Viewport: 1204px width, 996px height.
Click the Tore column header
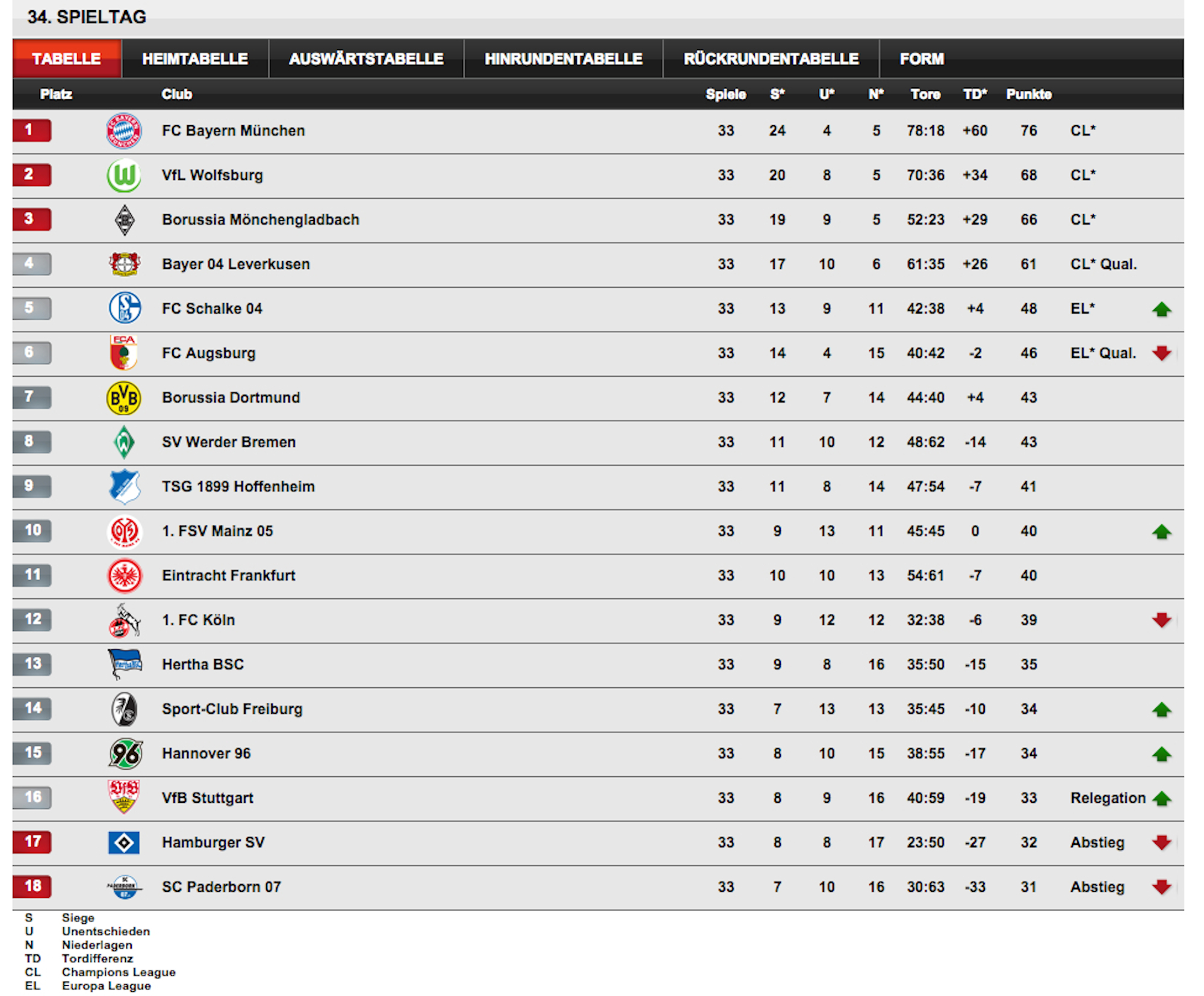tap(925, 94)
